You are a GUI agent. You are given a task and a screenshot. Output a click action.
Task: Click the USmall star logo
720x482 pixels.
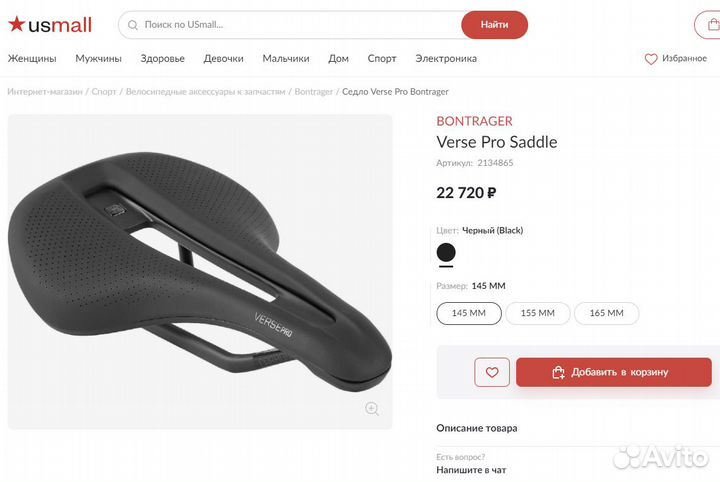tap(50, 25)
